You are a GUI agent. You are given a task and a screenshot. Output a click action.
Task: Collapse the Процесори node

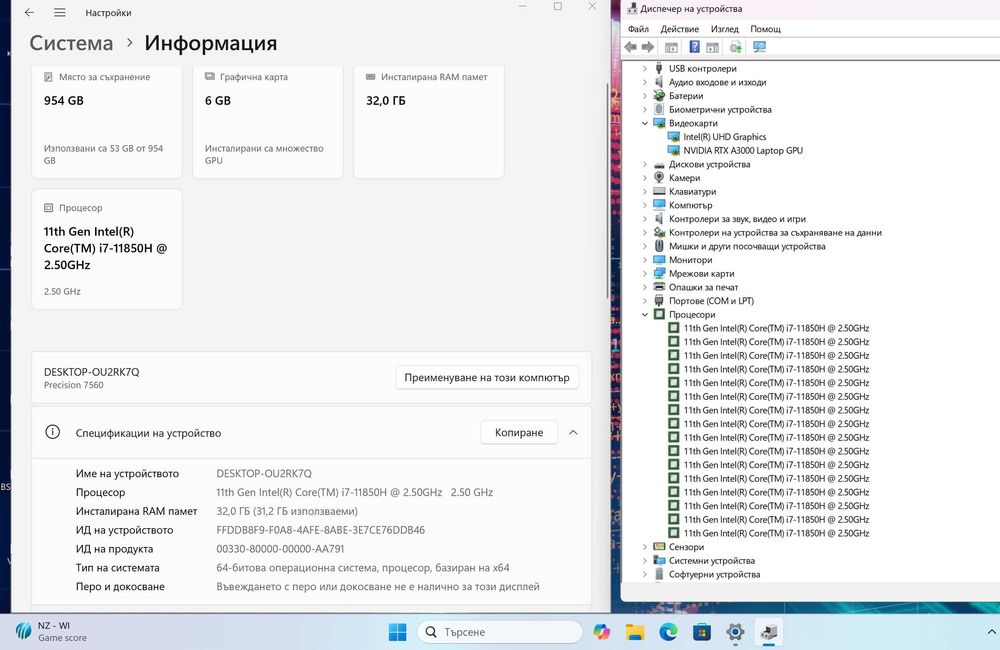pos(645,314)
